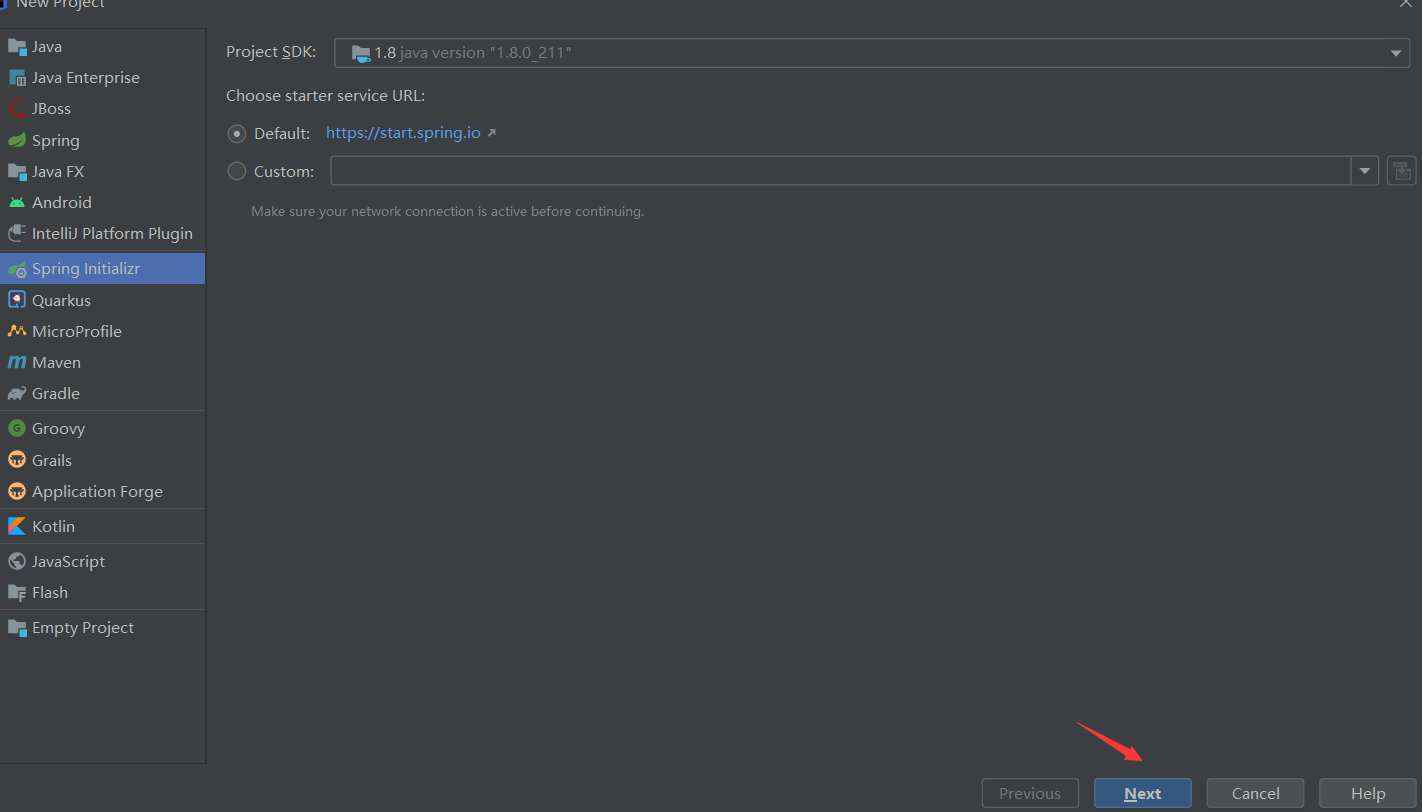Pick Maven in the generator list

(102, 362)
